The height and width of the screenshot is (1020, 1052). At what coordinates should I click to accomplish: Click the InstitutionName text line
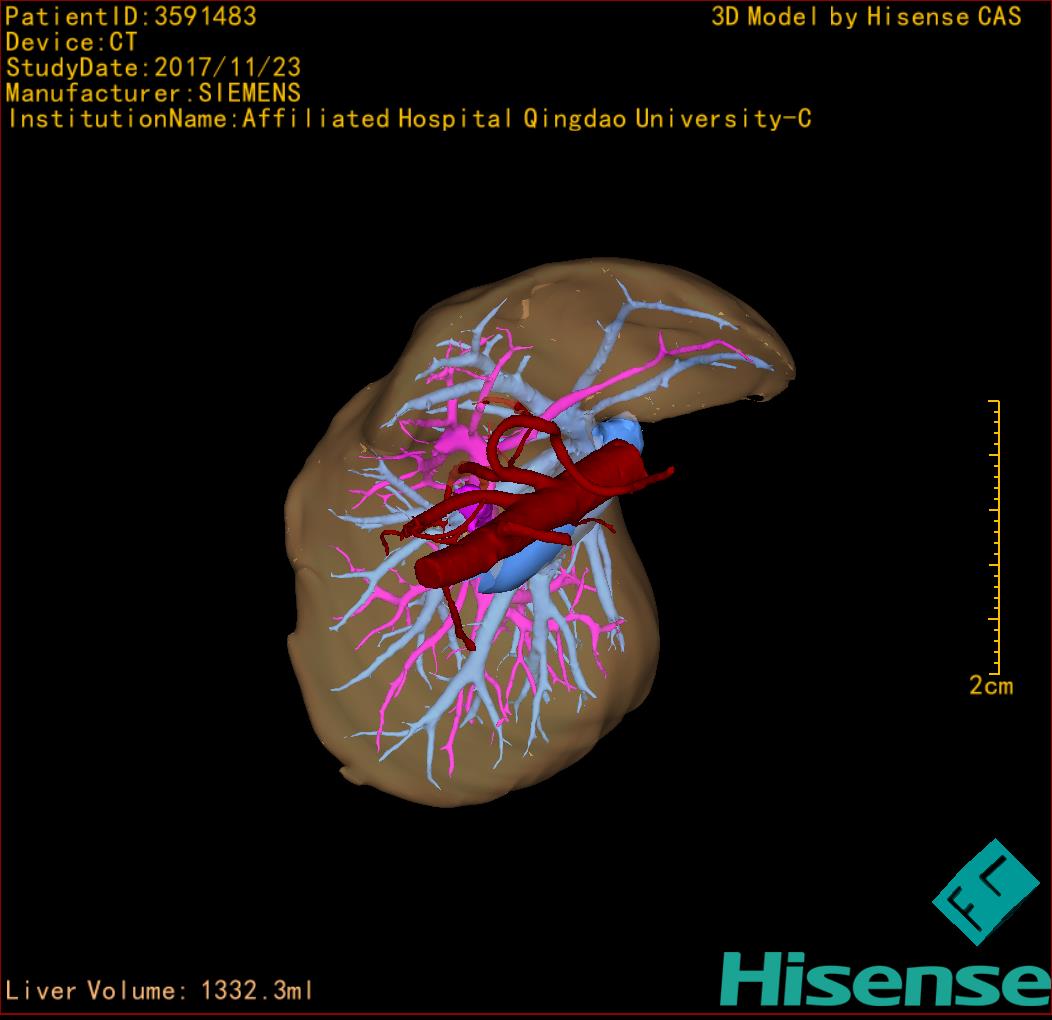(x=408, y=120)
